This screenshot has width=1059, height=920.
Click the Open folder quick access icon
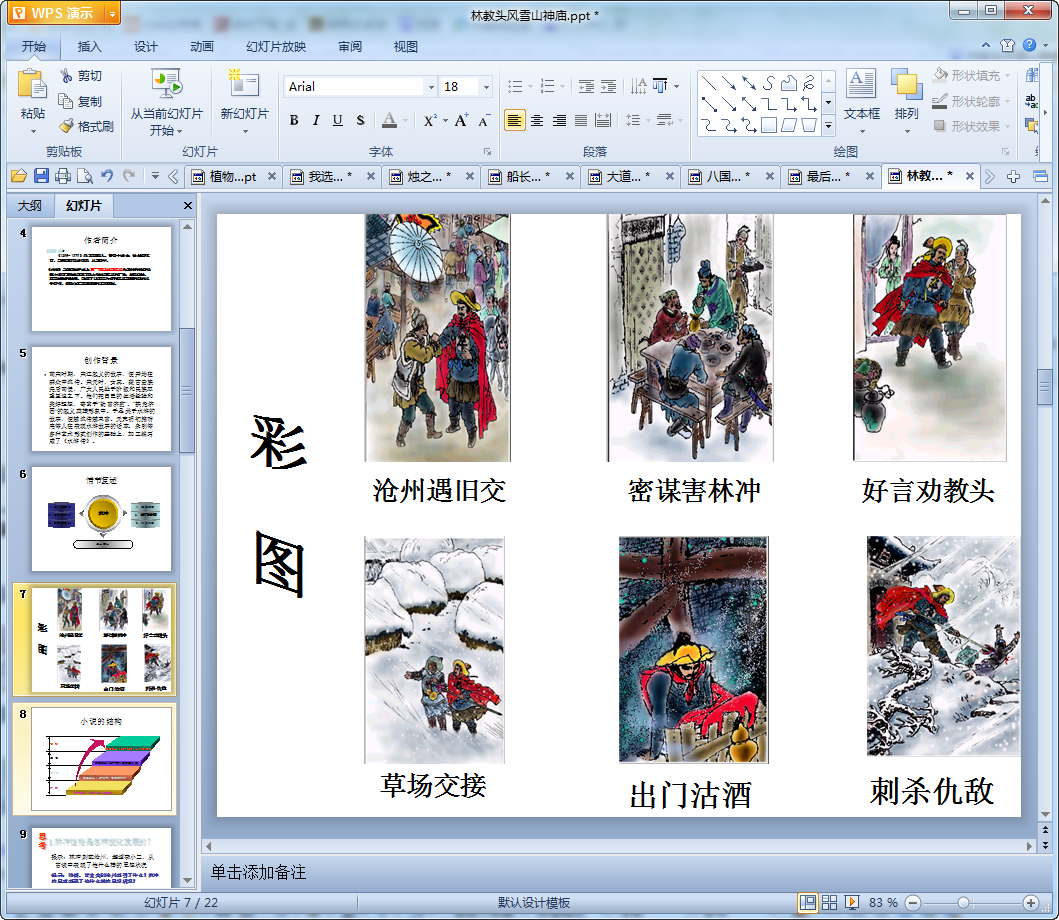(x=19, y=176)
